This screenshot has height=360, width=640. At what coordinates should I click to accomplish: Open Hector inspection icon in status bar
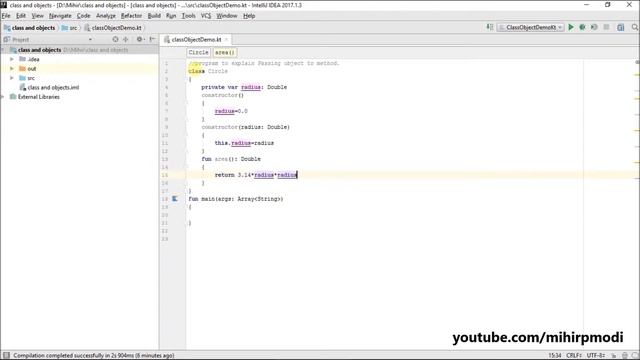click(x=624, y=356)
